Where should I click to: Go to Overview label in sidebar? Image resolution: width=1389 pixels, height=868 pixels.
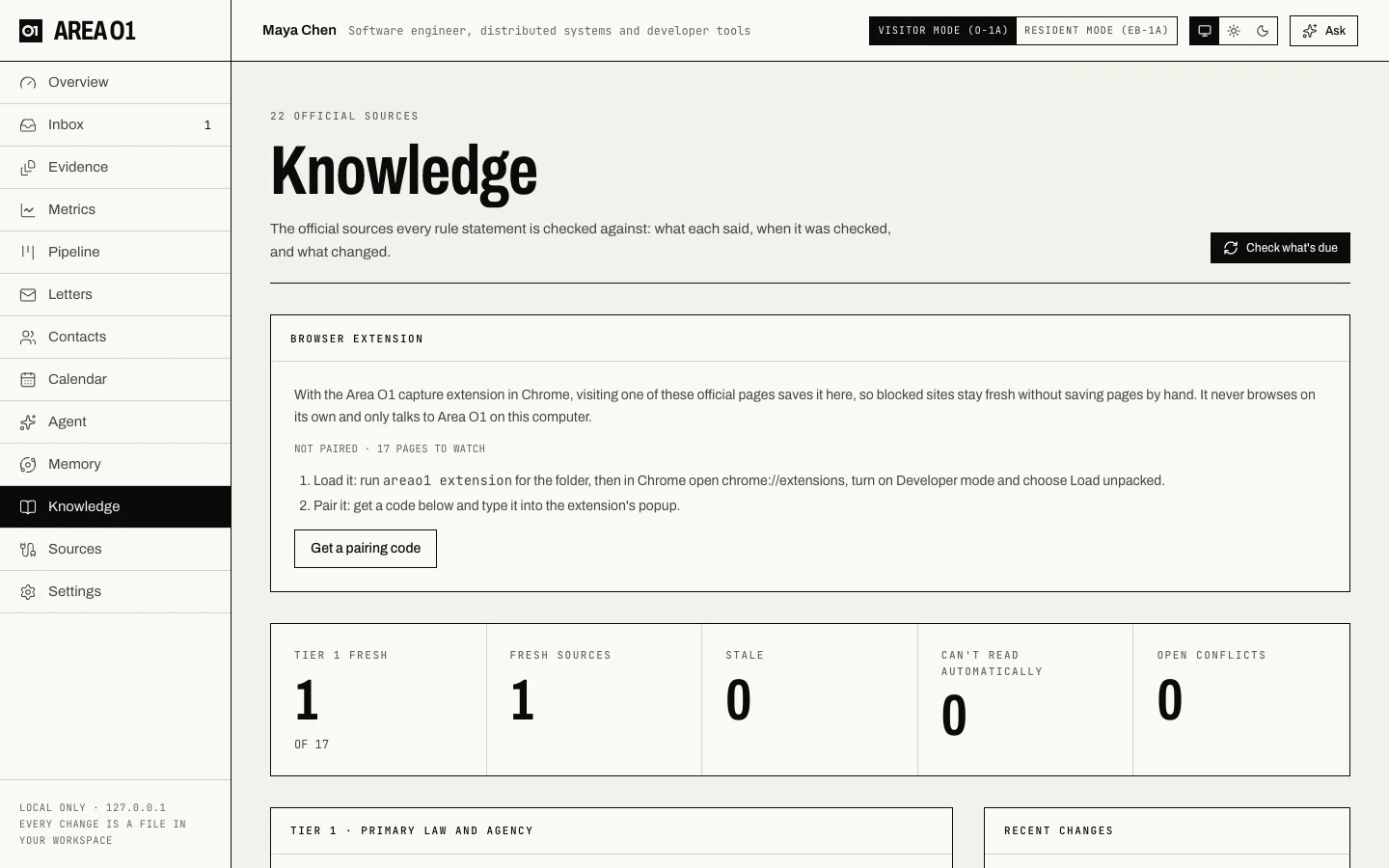click(x=78, y=83)
